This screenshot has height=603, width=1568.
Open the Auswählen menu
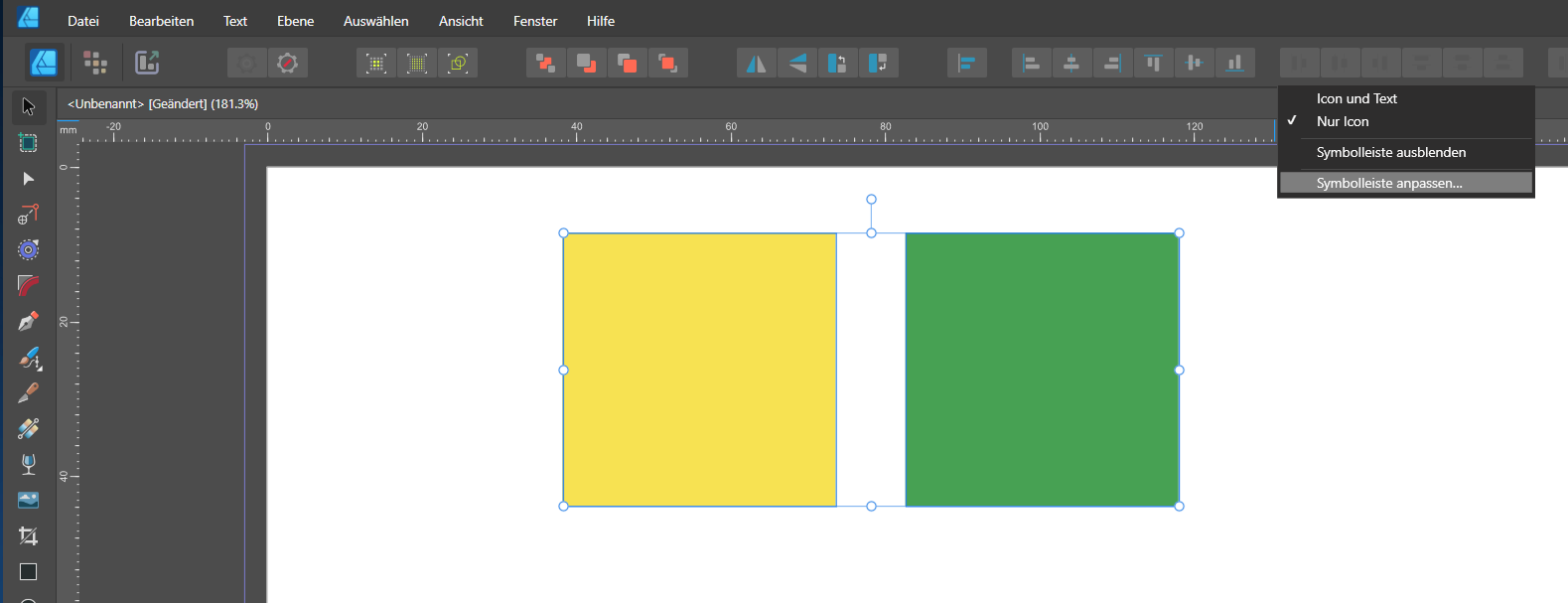376,21
